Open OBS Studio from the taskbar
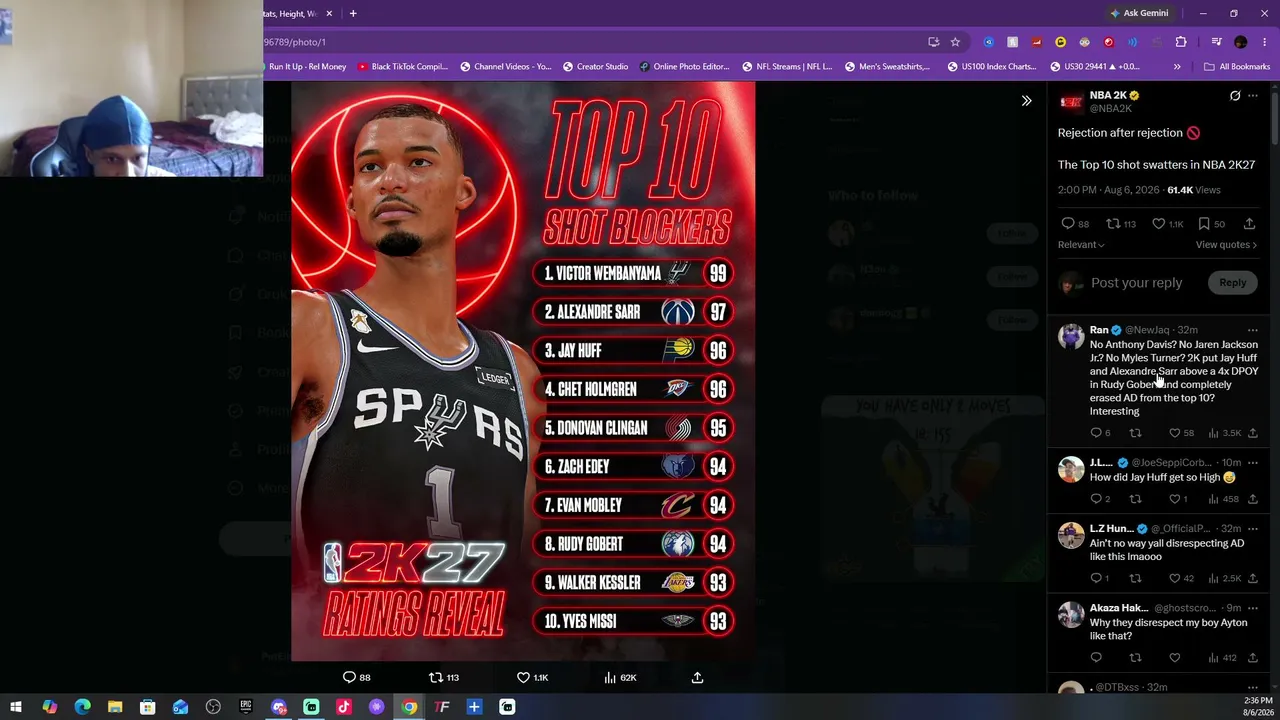1280x720 pixels. coord(213,707)
